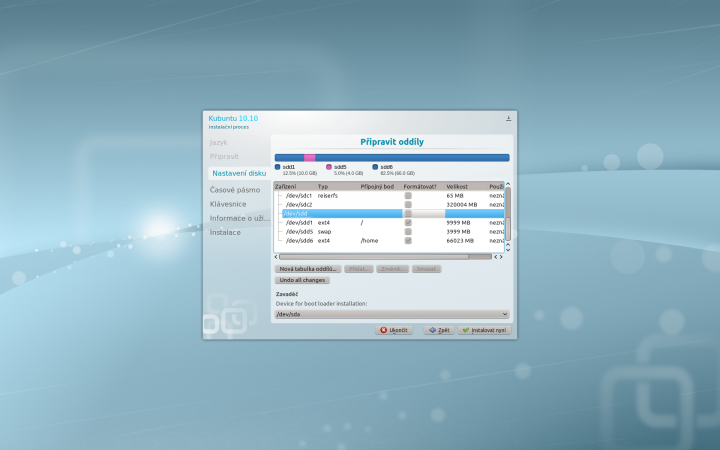Sort by the Typ column header
The image size is (720, 450).
(x=338, y=186)
